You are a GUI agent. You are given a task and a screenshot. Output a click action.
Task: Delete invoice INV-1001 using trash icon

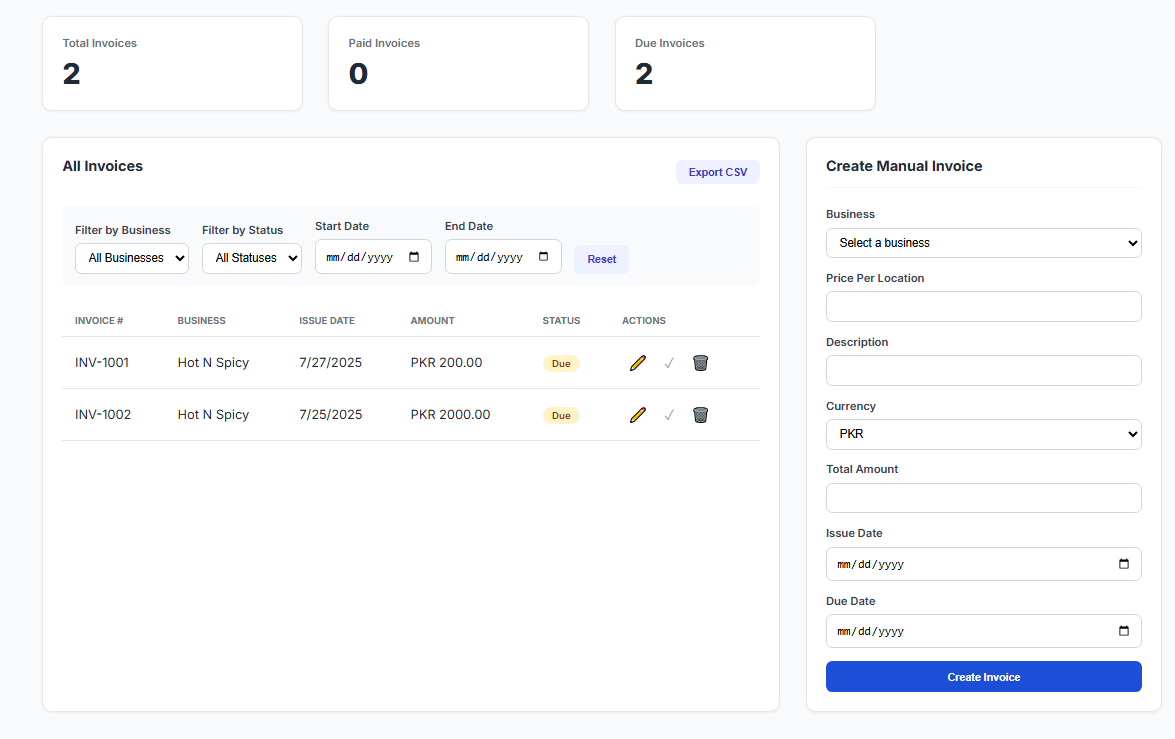pyautogui.click(x=700, y=363)
